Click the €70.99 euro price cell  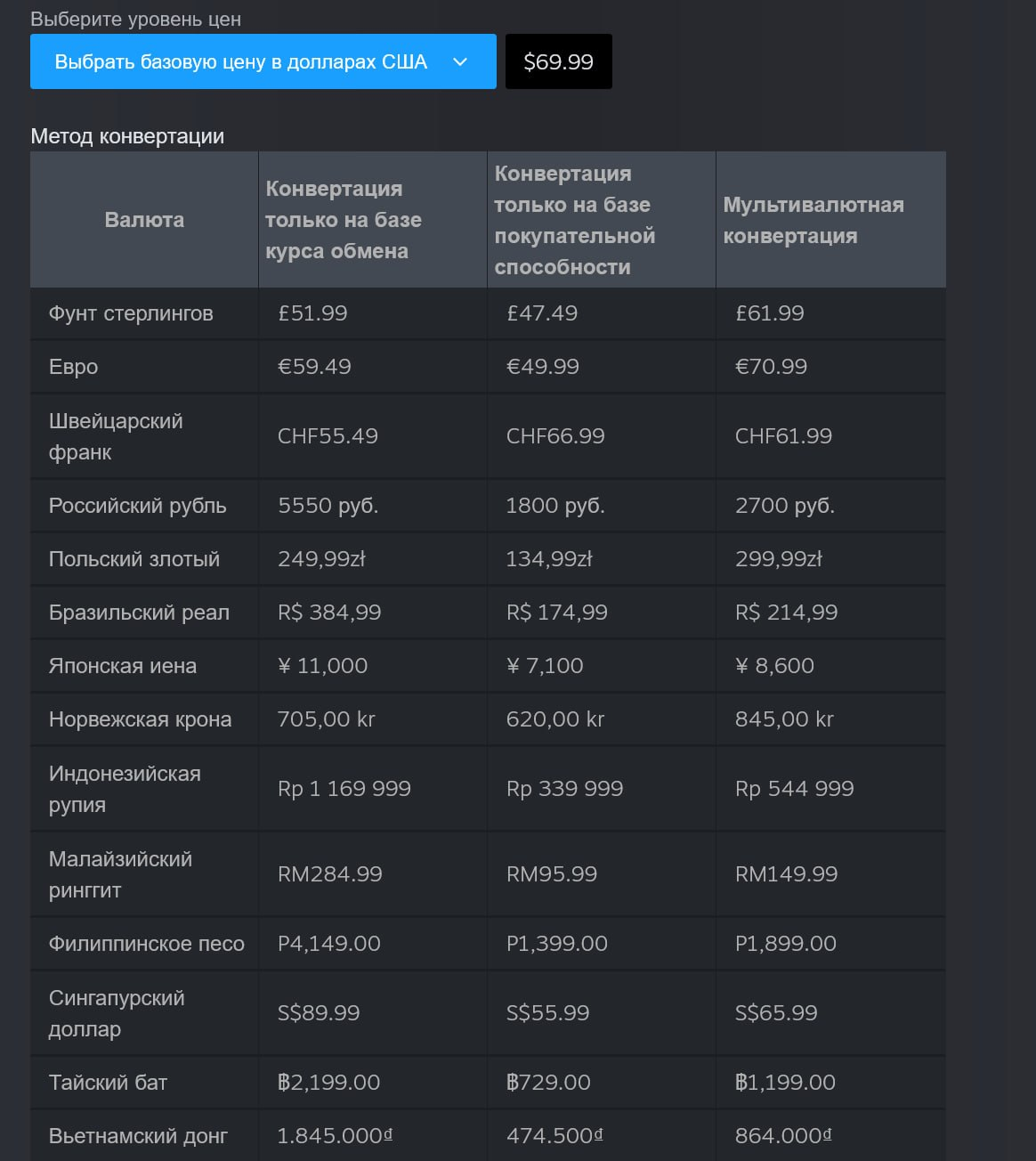[x=771, y=367]
